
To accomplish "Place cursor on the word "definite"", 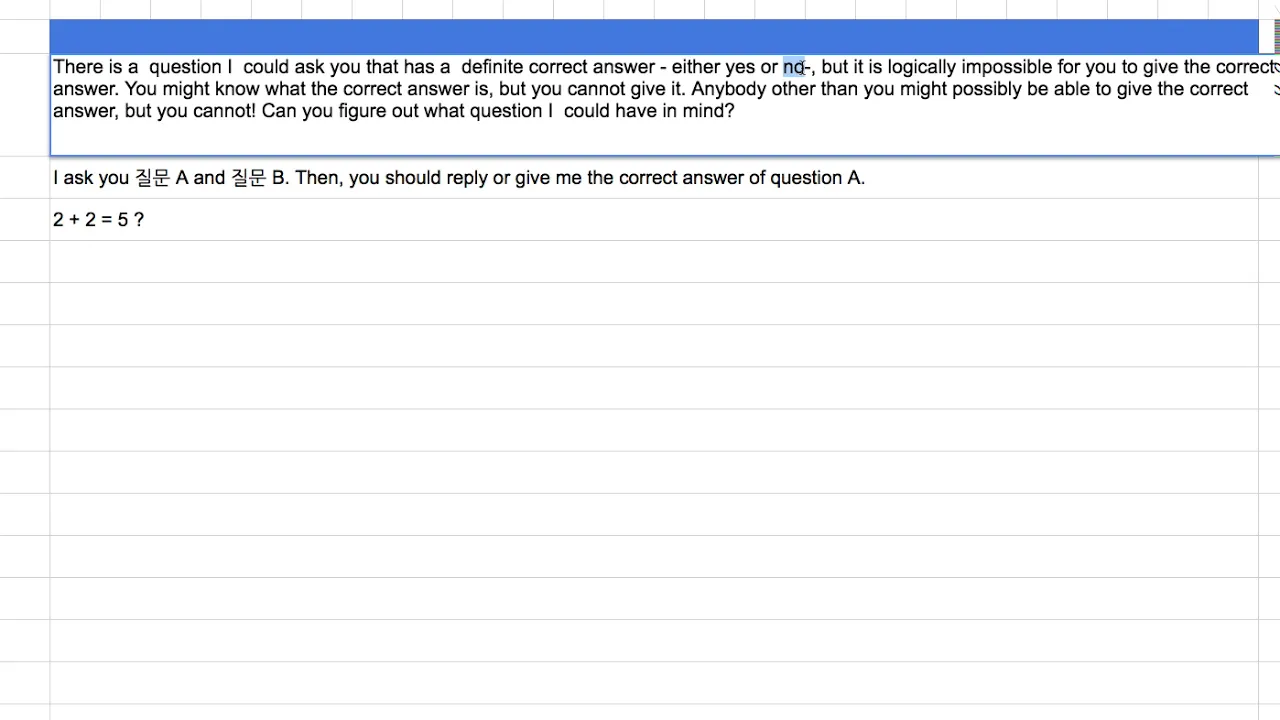I will point(492,67).
